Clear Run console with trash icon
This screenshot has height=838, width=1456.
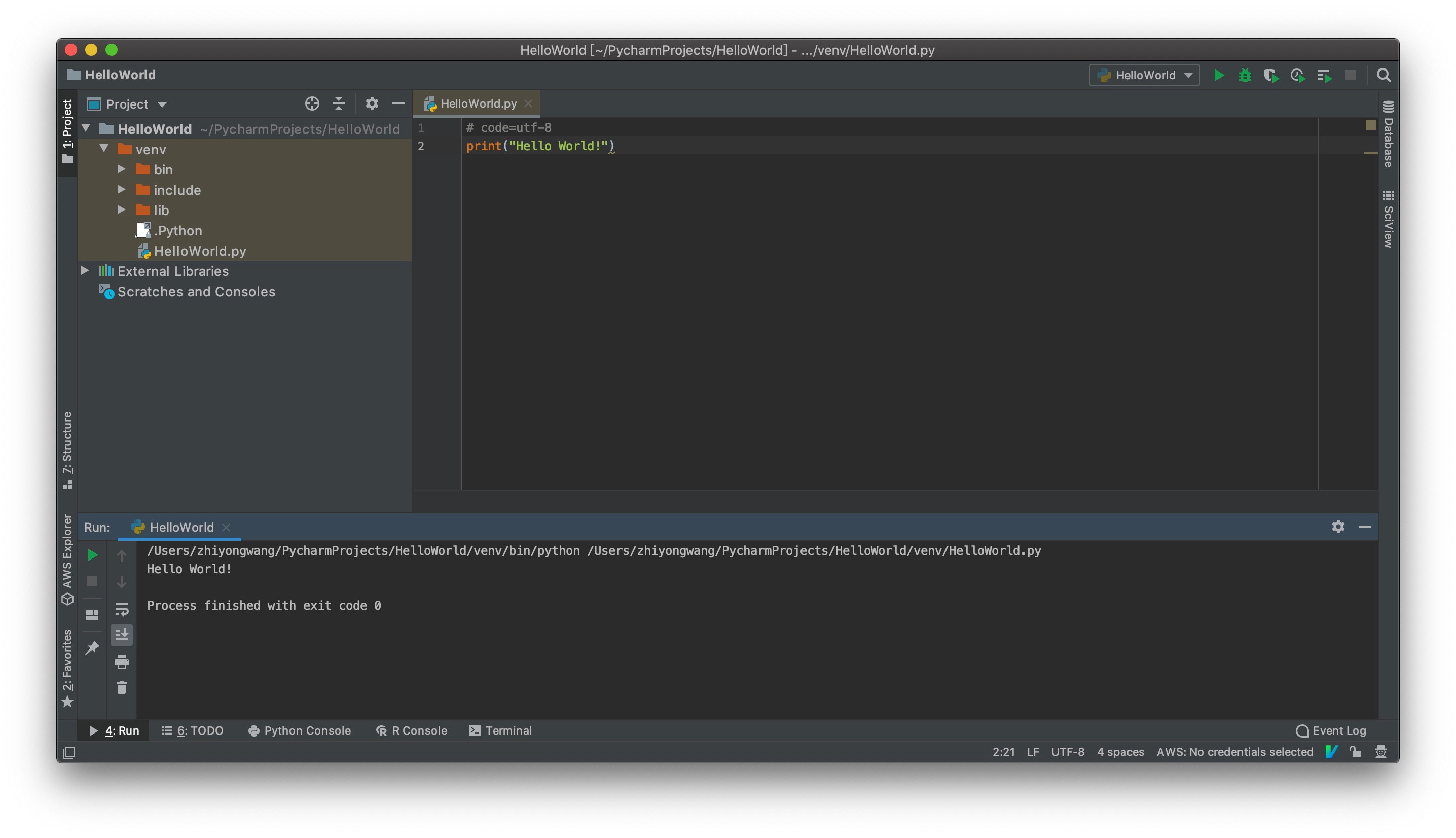[x=121, y=688]
